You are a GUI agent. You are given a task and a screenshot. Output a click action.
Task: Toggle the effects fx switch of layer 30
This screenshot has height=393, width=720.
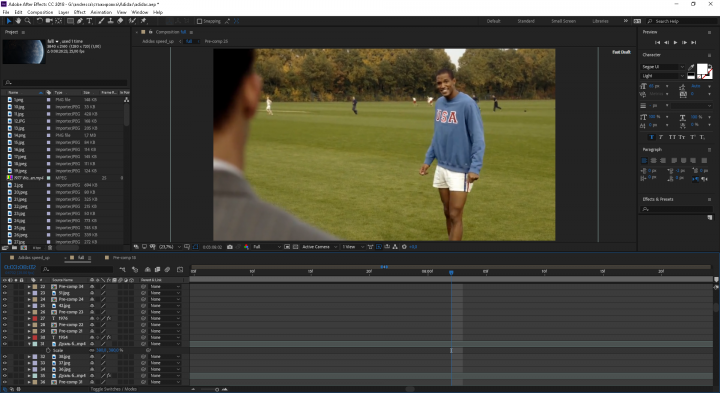109,337
